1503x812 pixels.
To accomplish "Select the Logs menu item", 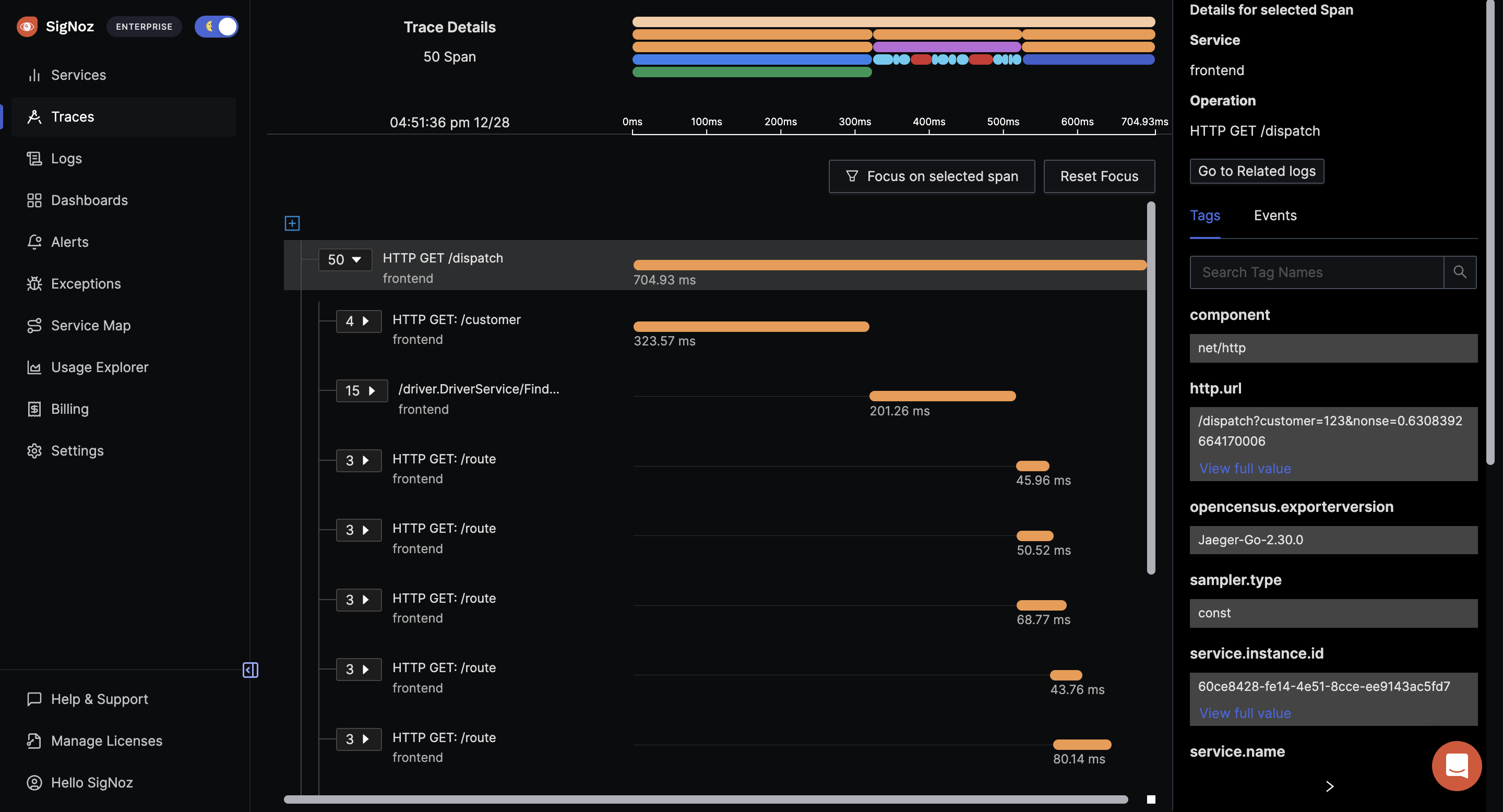I will tap(66, 159).
